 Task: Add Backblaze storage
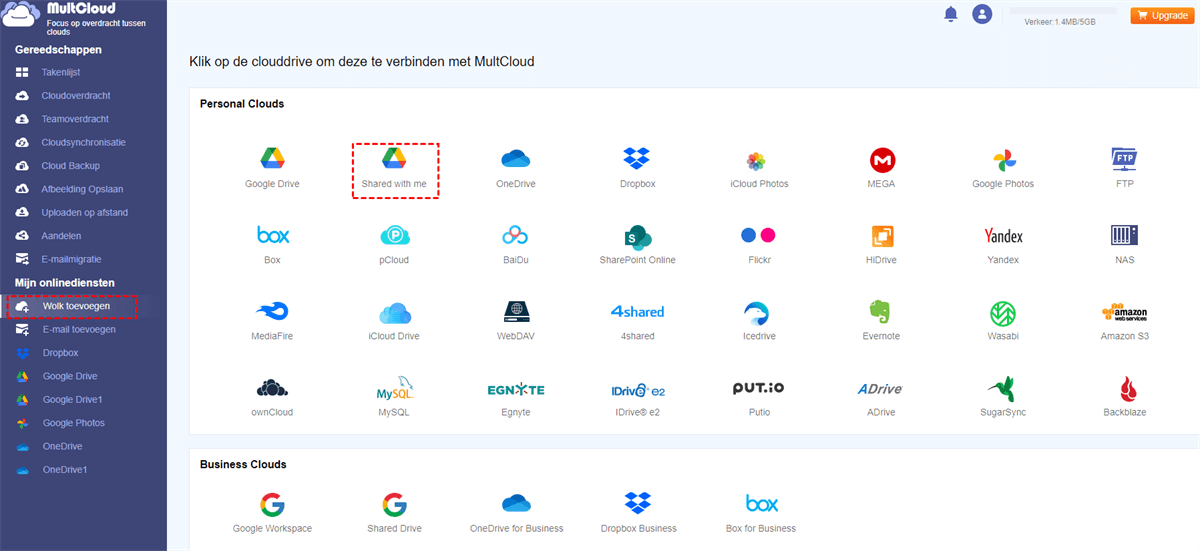tap(1125, 396)
